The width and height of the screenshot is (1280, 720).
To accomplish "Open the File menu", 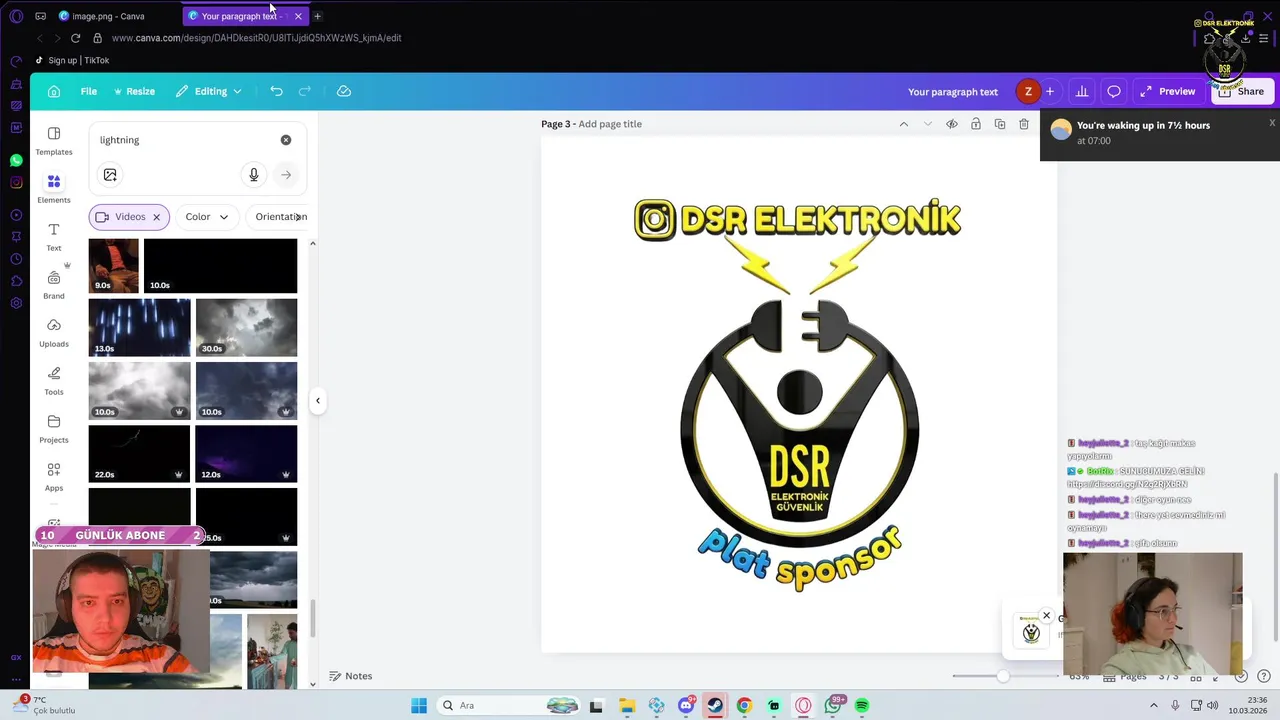I will tap(89, 91).
